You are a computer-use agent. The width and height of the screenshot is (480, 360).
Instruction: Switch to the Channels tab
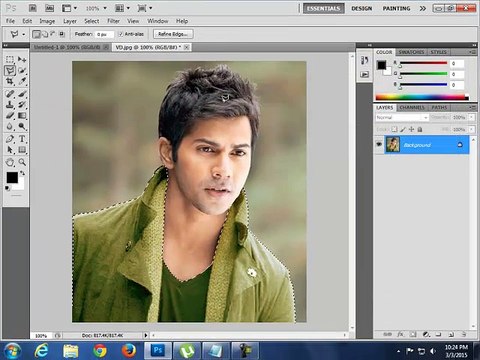pyautogui.click(x=412, y=107)
